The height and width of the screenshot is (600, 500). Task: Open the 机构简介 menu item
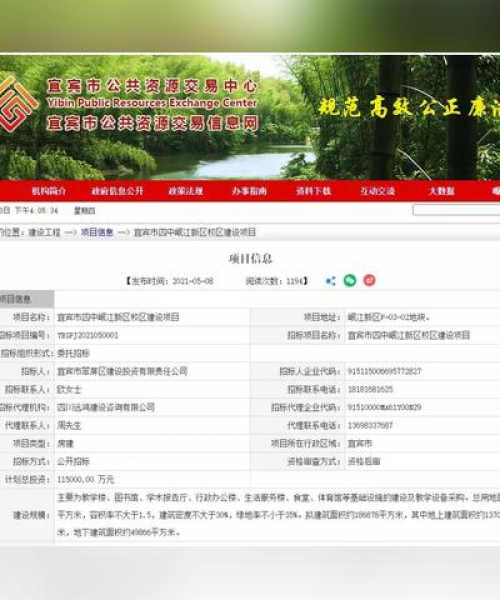coord(49,191)
